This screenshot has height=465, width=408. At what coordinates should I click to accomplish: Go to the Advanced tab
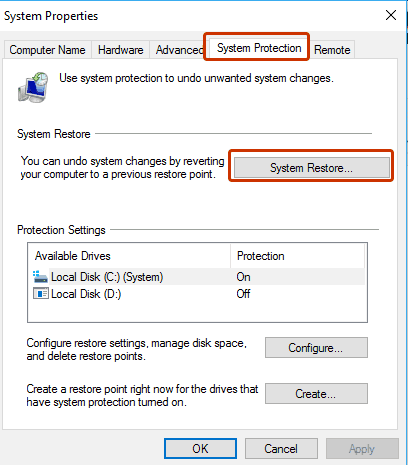(x=178, y=50)
